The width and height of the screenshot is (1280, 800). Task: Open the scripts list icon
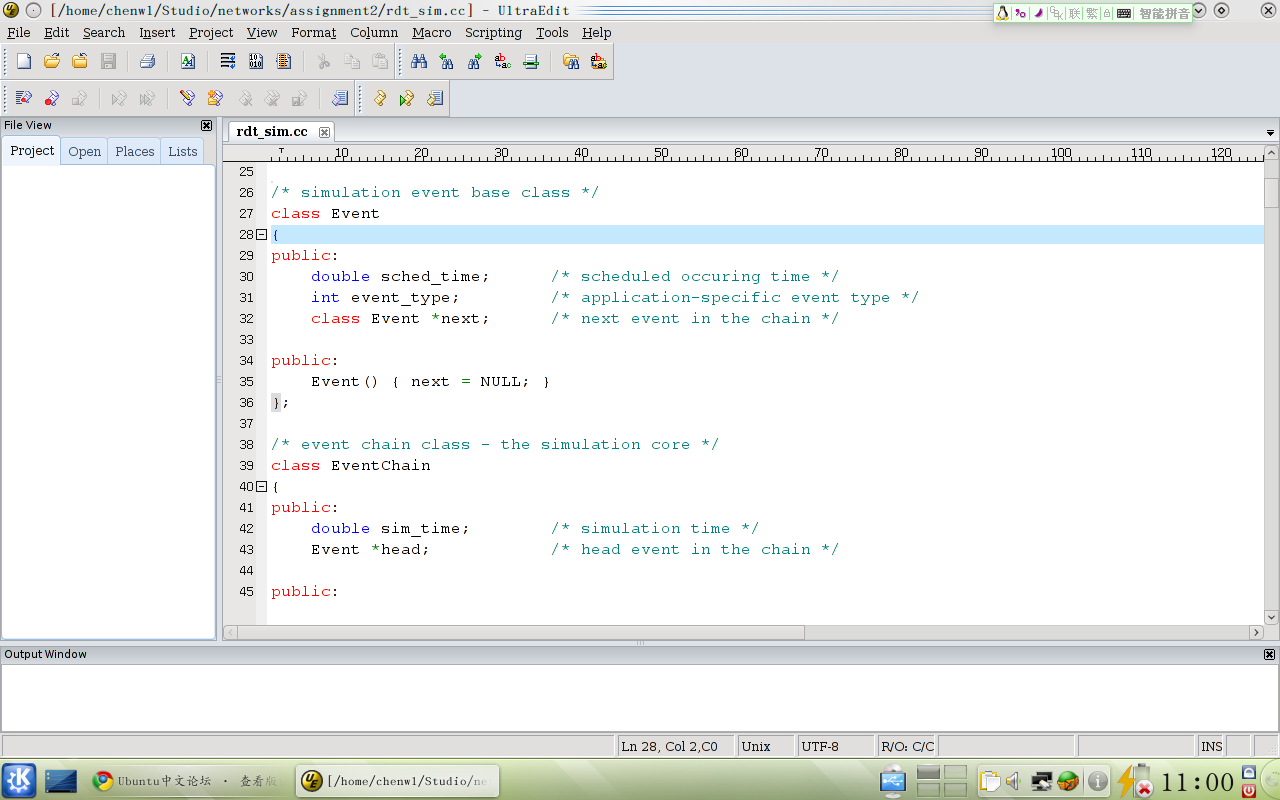[x=435, y=98]
